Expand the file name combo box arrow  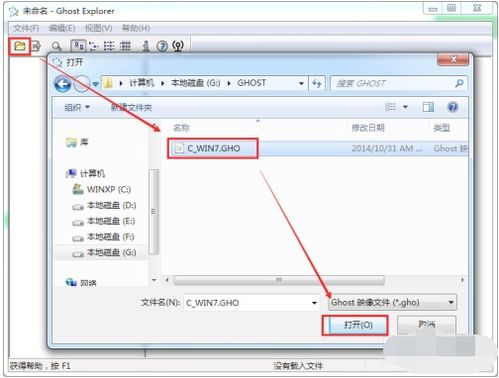click(314, 303)
